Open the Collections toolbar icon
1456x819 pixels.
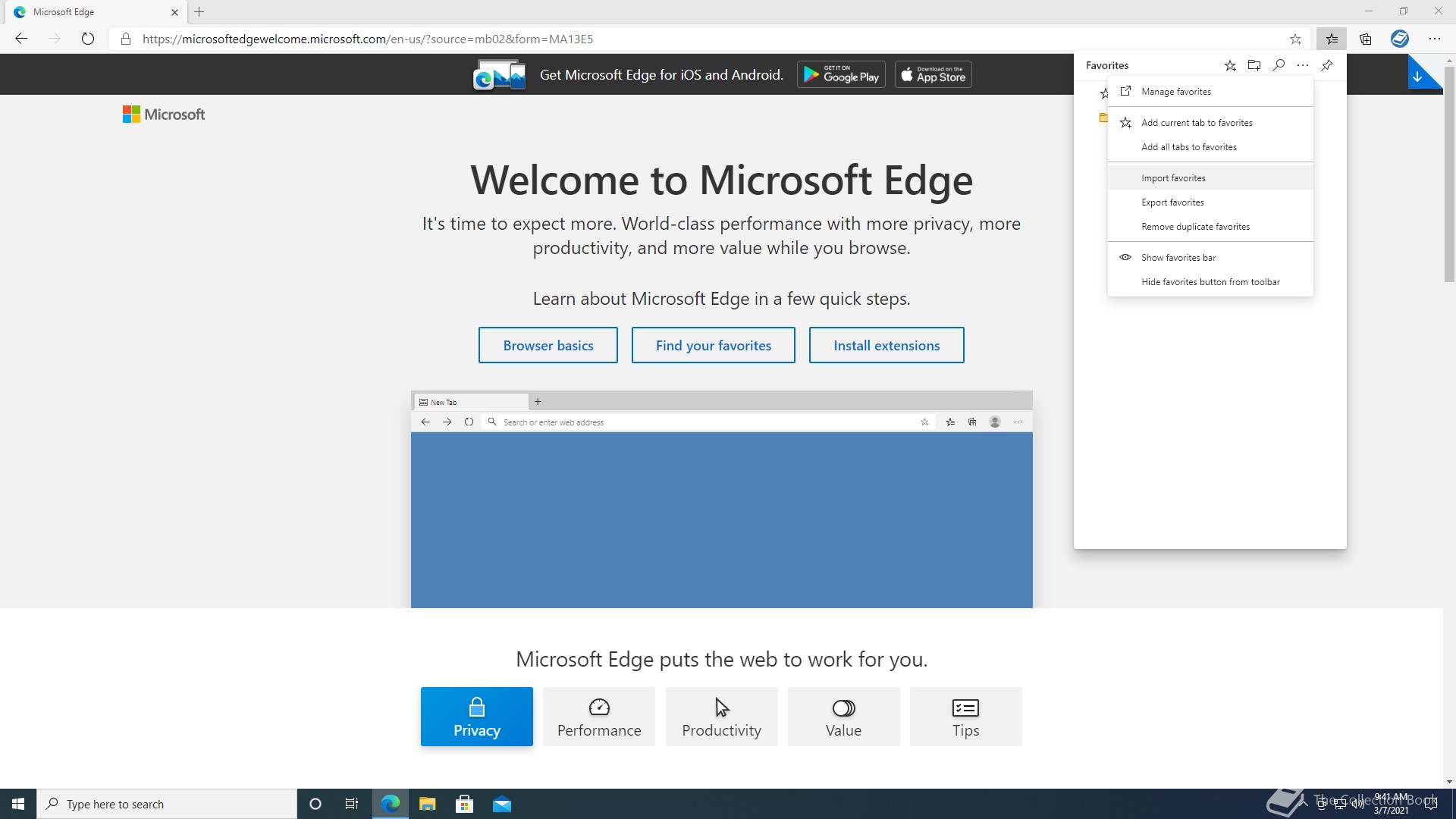[1366, 39]
